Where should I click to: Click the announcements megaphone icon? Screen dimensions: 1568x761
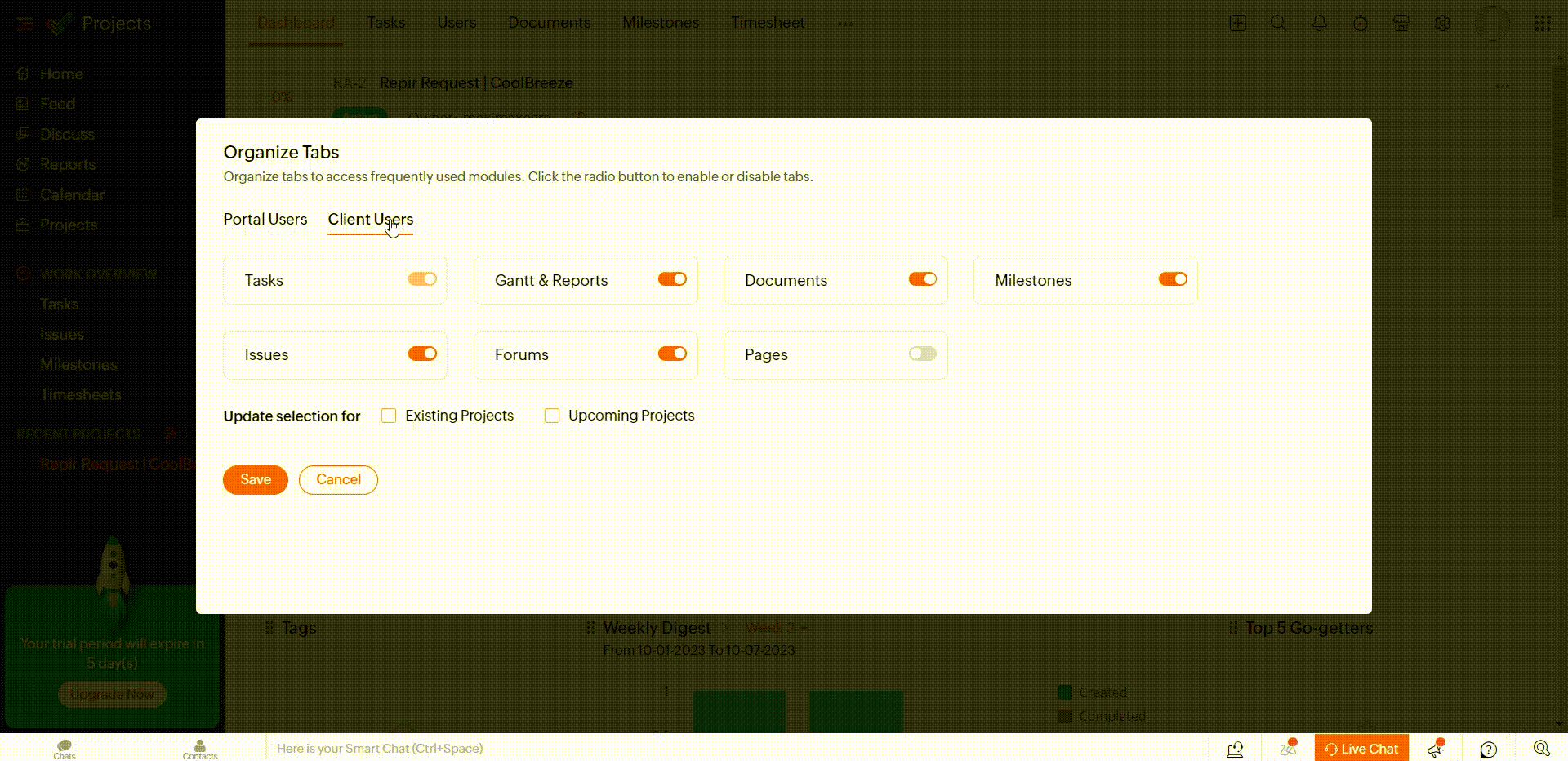pyautogui.click(x=1436, y=749)
